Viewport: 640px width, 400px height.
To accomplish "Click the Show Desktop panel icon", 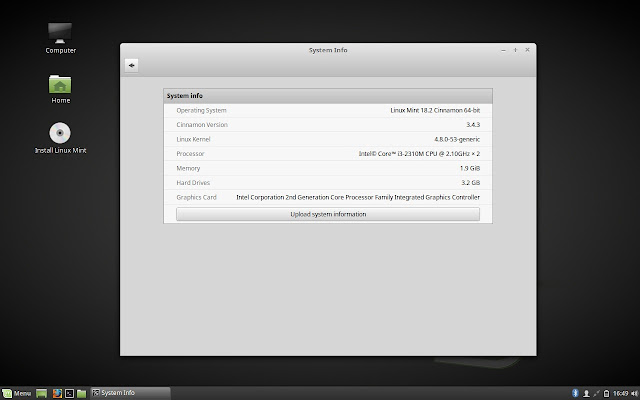I will point(42,393).
